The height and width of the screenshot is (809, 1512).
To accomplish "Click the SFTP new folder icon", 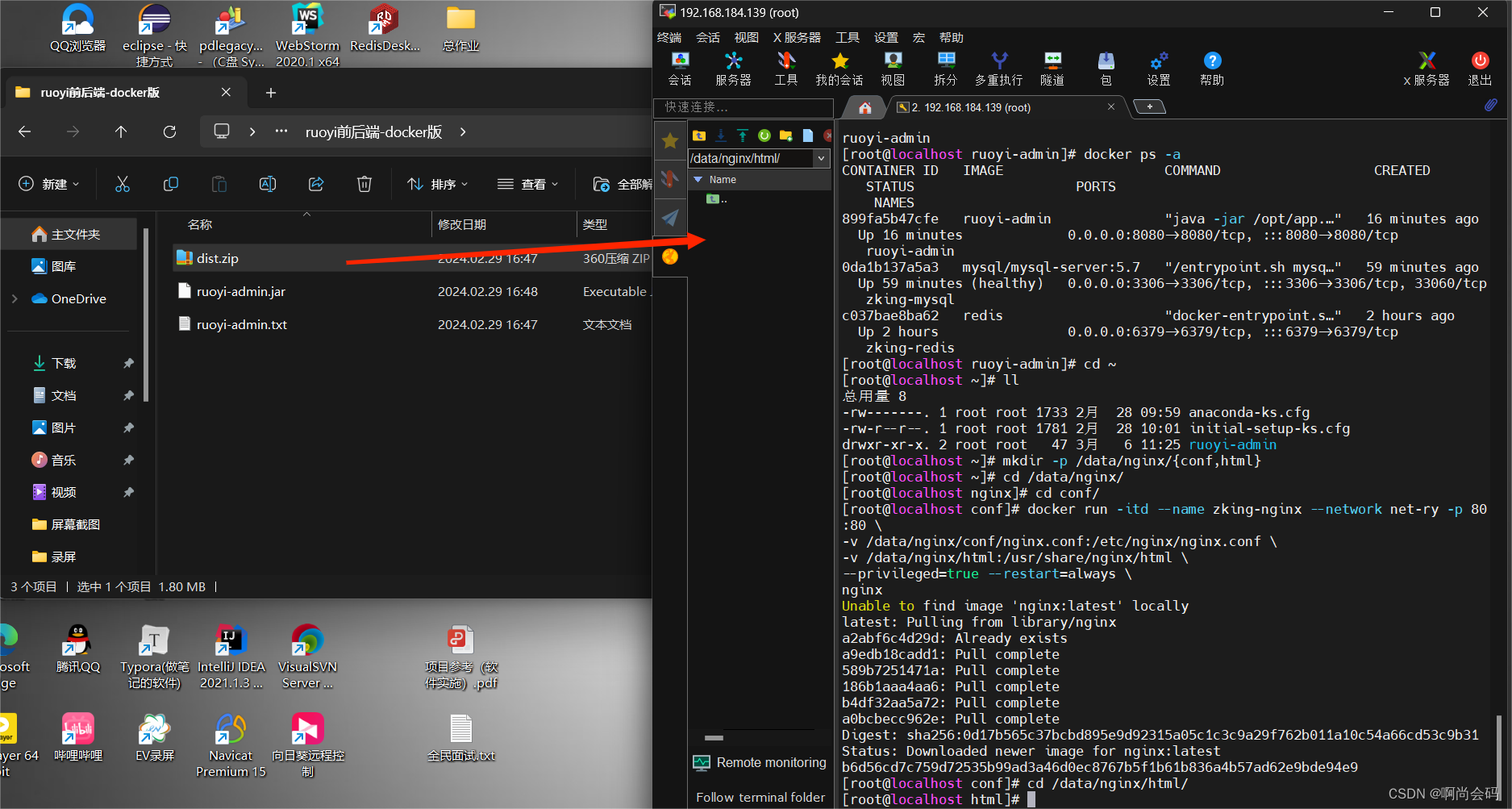I will click(x=786, y=136).
